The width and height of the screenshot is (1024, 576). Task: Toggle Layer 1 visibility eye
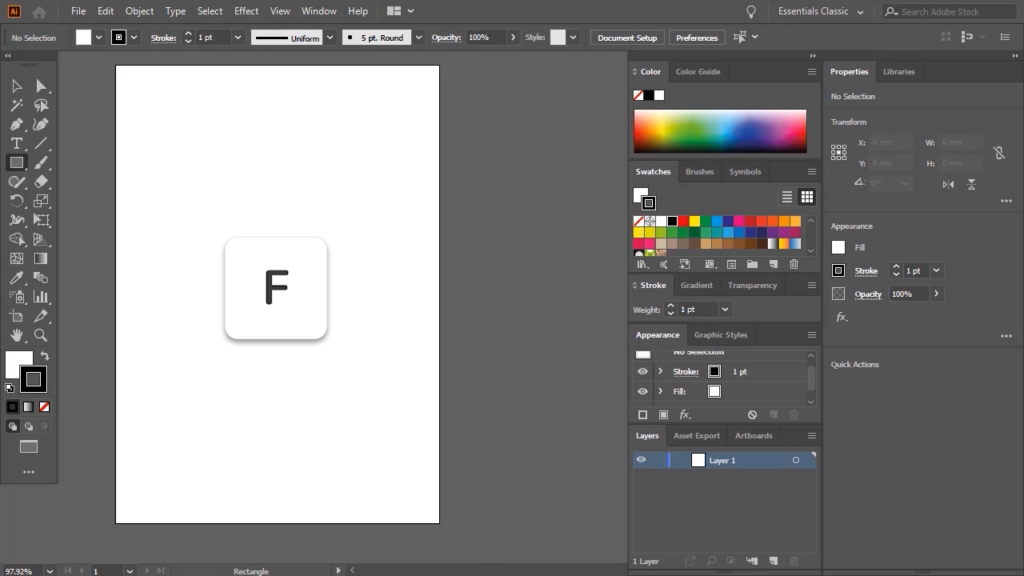pos(641,460)
